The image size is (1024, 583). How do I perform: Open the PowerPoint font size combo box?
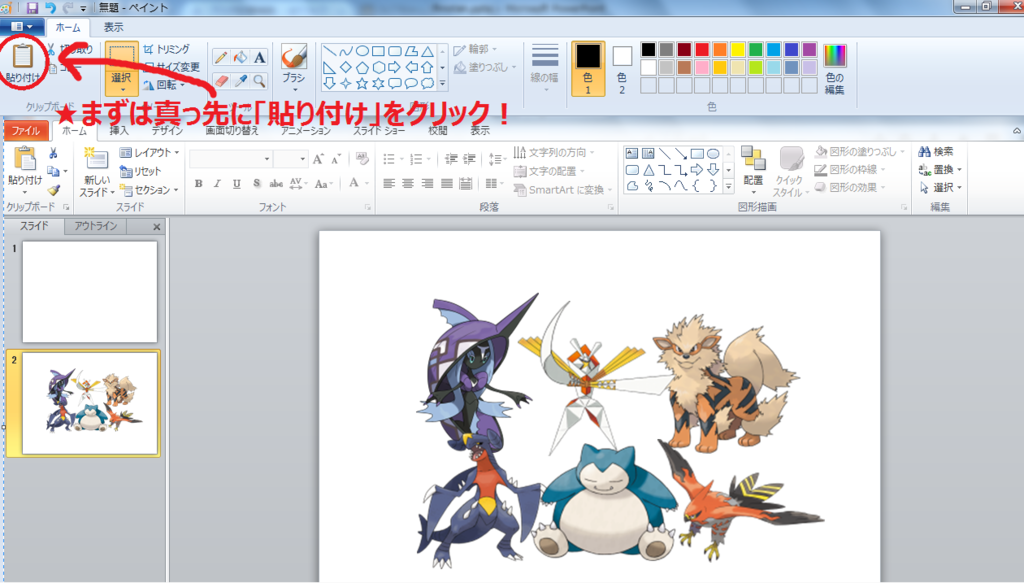click(x=291, y=159)
